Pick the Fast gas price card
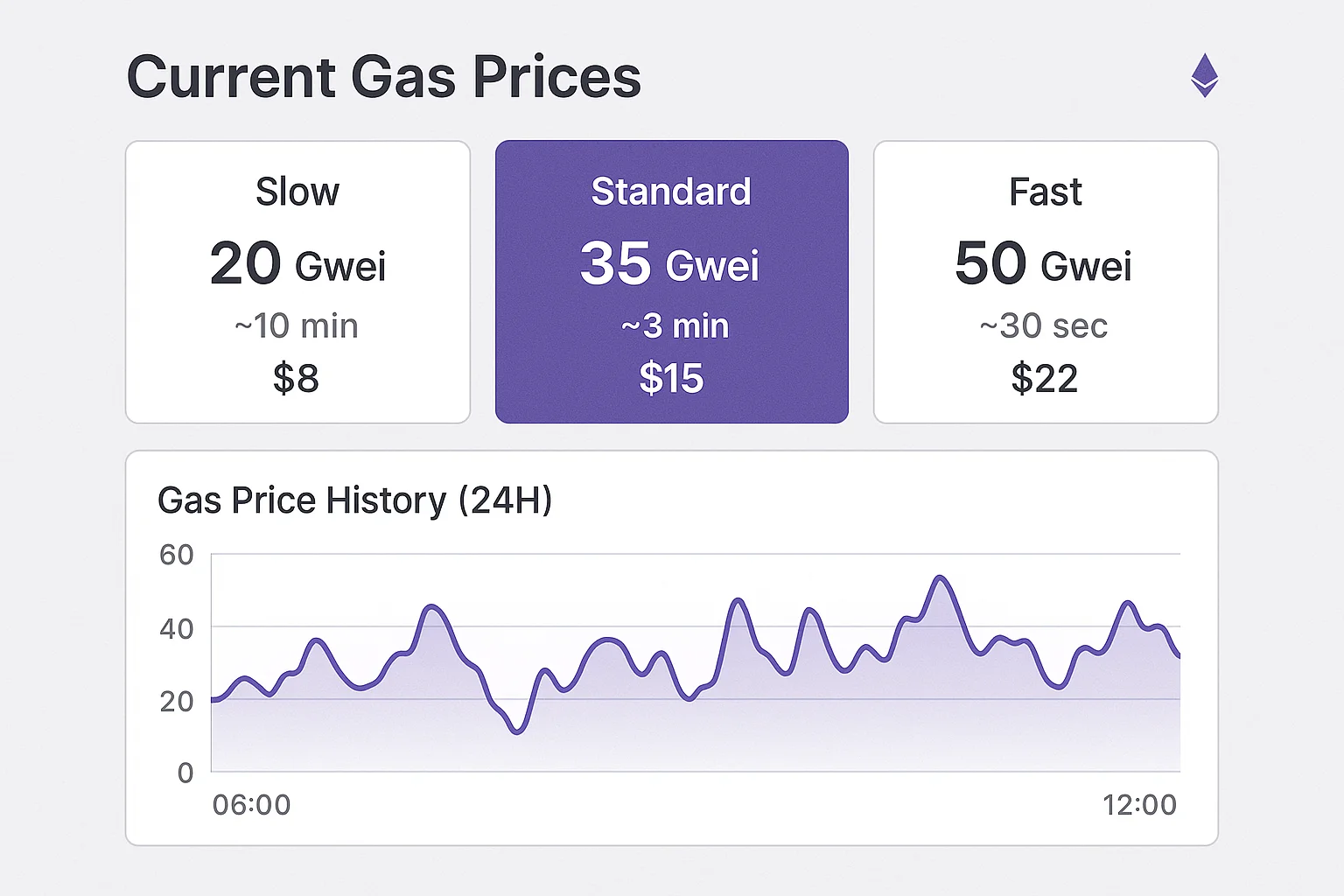The width and height of the screenshot is (1344, 896). click(x=1046, y=282)
